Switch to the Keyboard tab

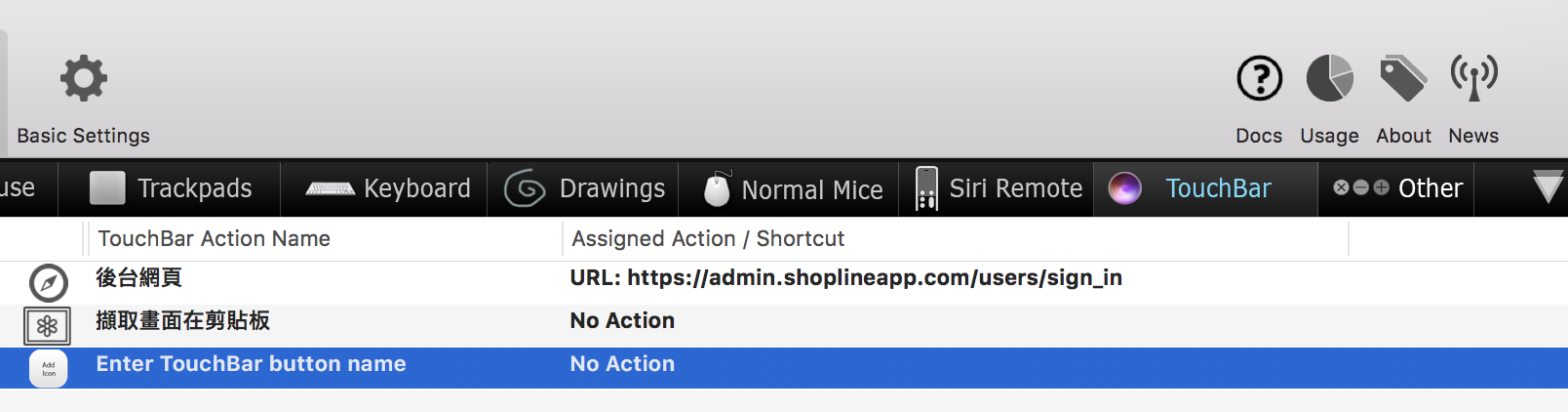389,188
